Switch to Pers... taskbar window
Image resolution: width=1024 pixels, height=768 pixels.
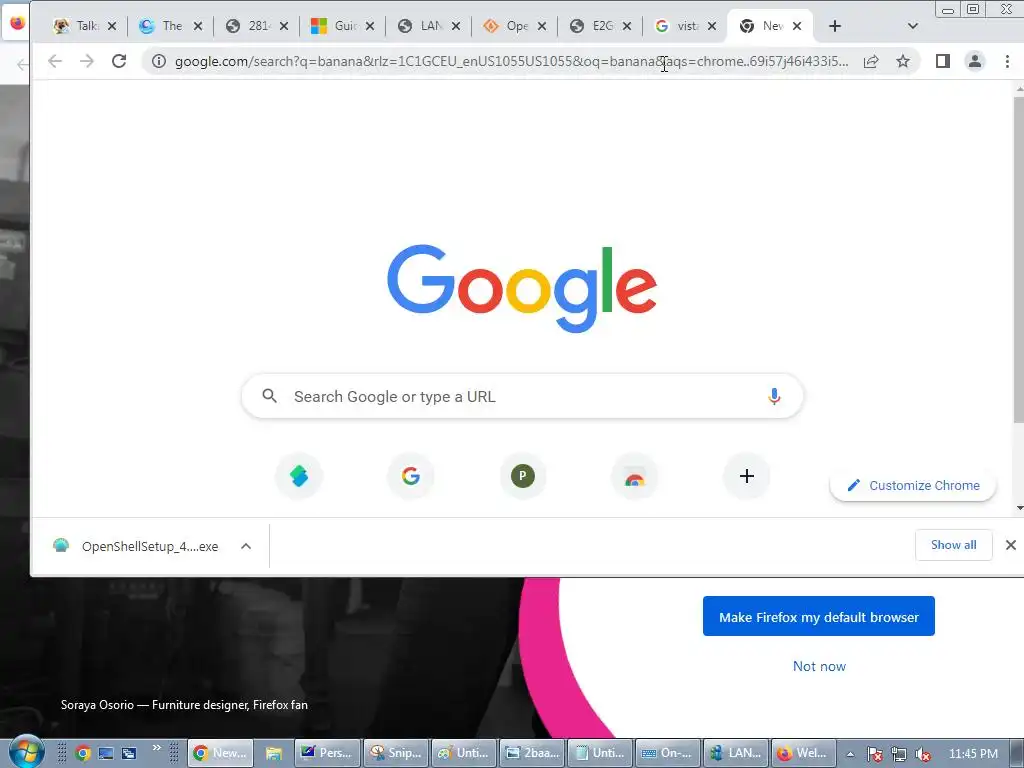point(327,753)
